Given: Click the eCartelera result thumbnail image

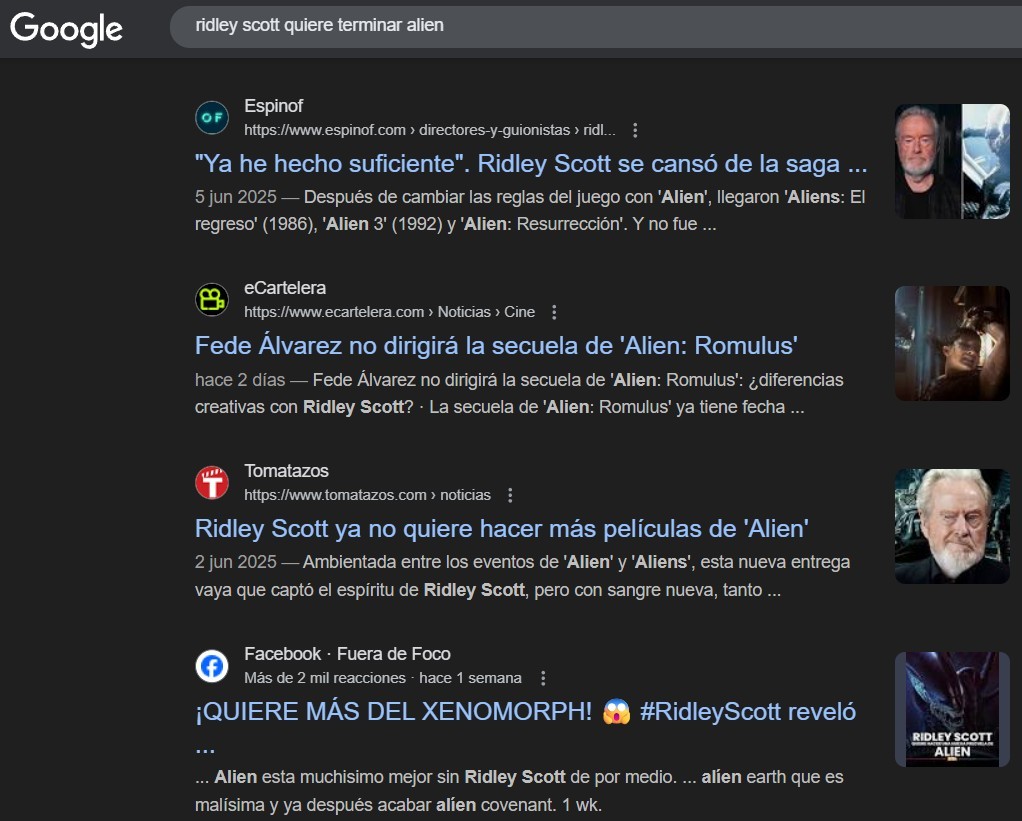Looking at the screenshot, I should [952, 343].
